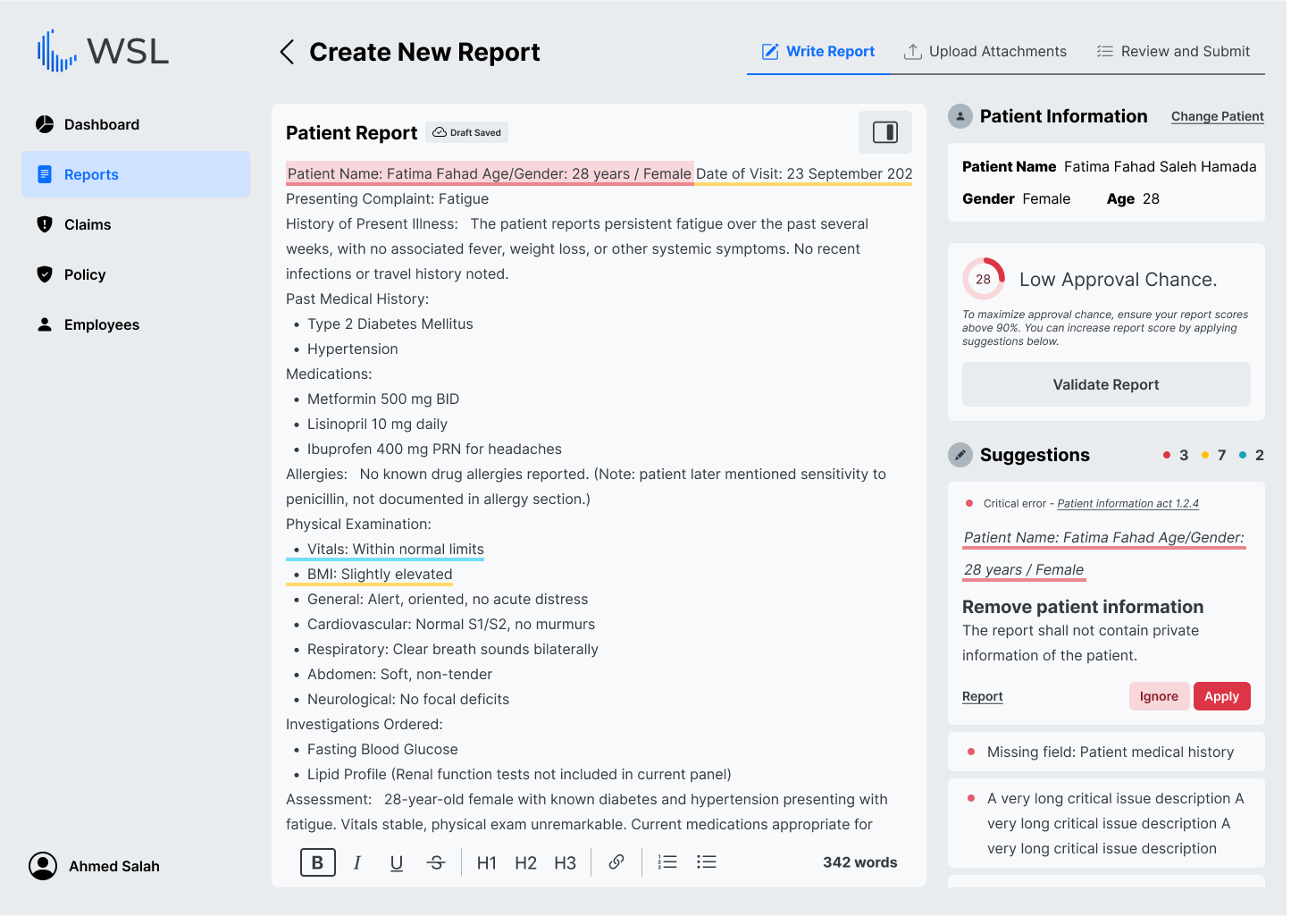Screen dimensions: 1316x916
Task: Click the back arrow beside Create New Report
Action: click(287, 52)
